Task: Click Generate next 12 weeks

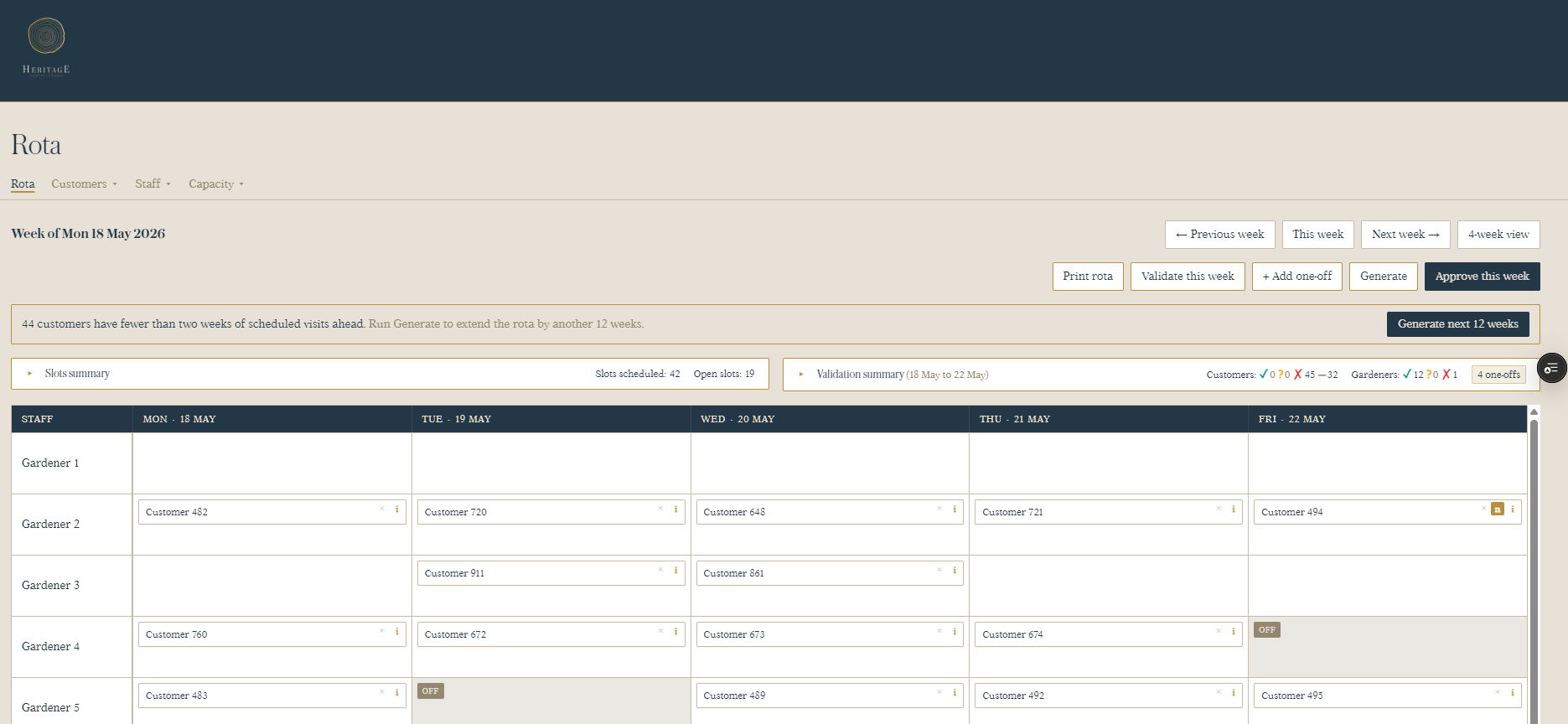Action: pos(1457,324)
